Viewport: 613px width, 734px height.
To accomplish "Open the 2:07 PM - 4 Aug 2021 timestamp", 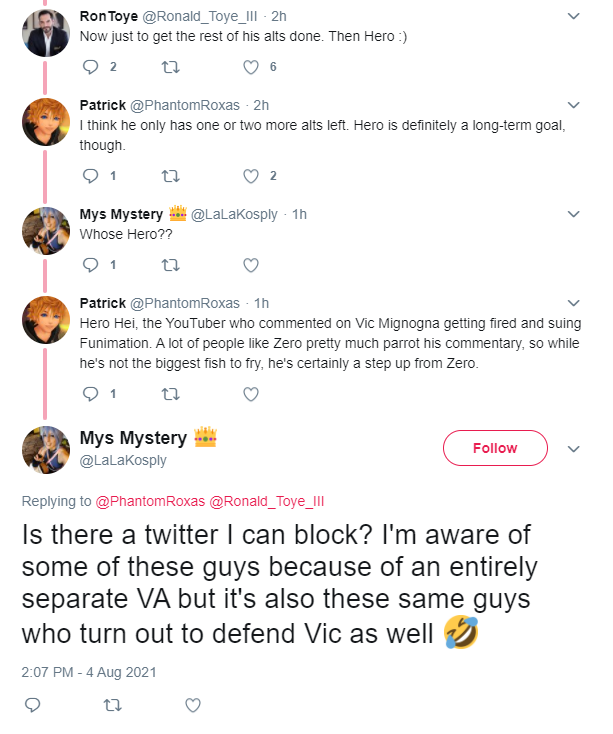I will point(89,672).
